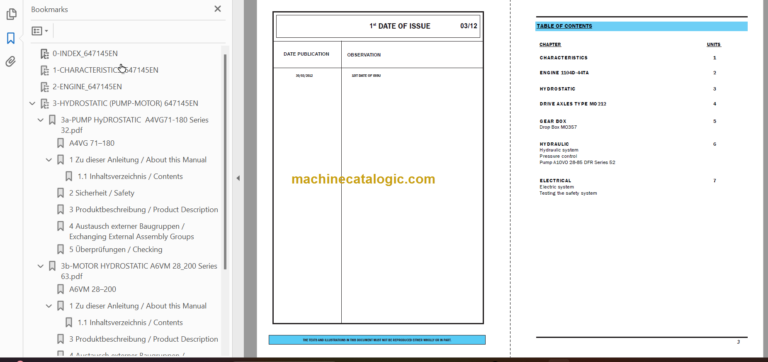Click bookmark ribbon icon beside A6VM 28–200
Viewport: 768px width, 362px height.
60,290
